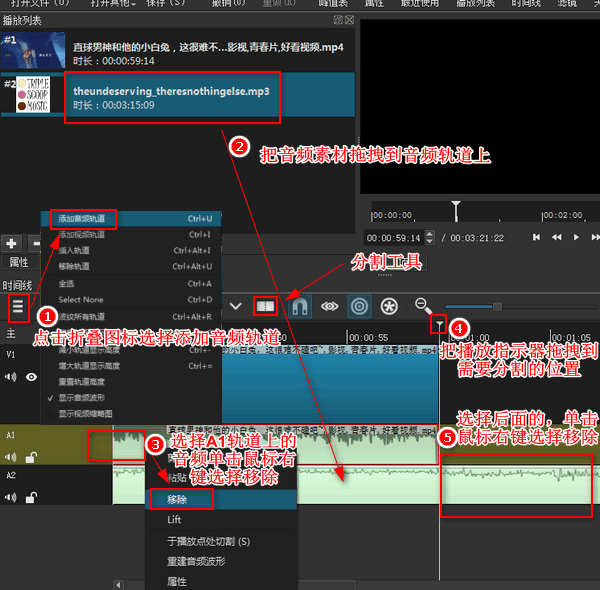
Task: Toggle the 显示视频缩略图 option
Action: click(131, 414)
